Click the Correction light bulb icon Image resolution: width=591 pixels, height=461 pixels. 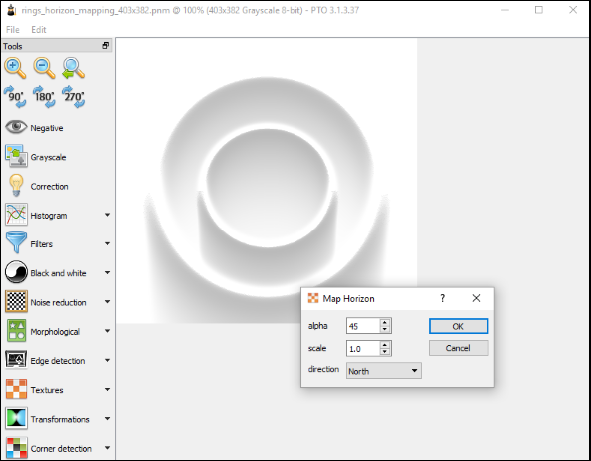click(x=16, y=185)
